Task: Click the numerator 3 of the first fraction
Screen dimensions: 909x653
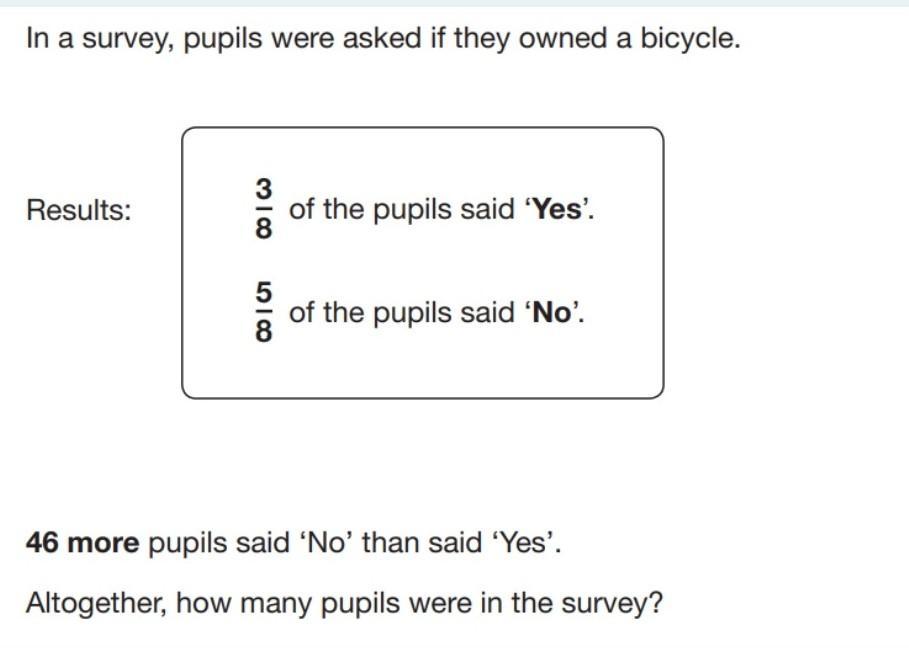Action: coord(263,189)
